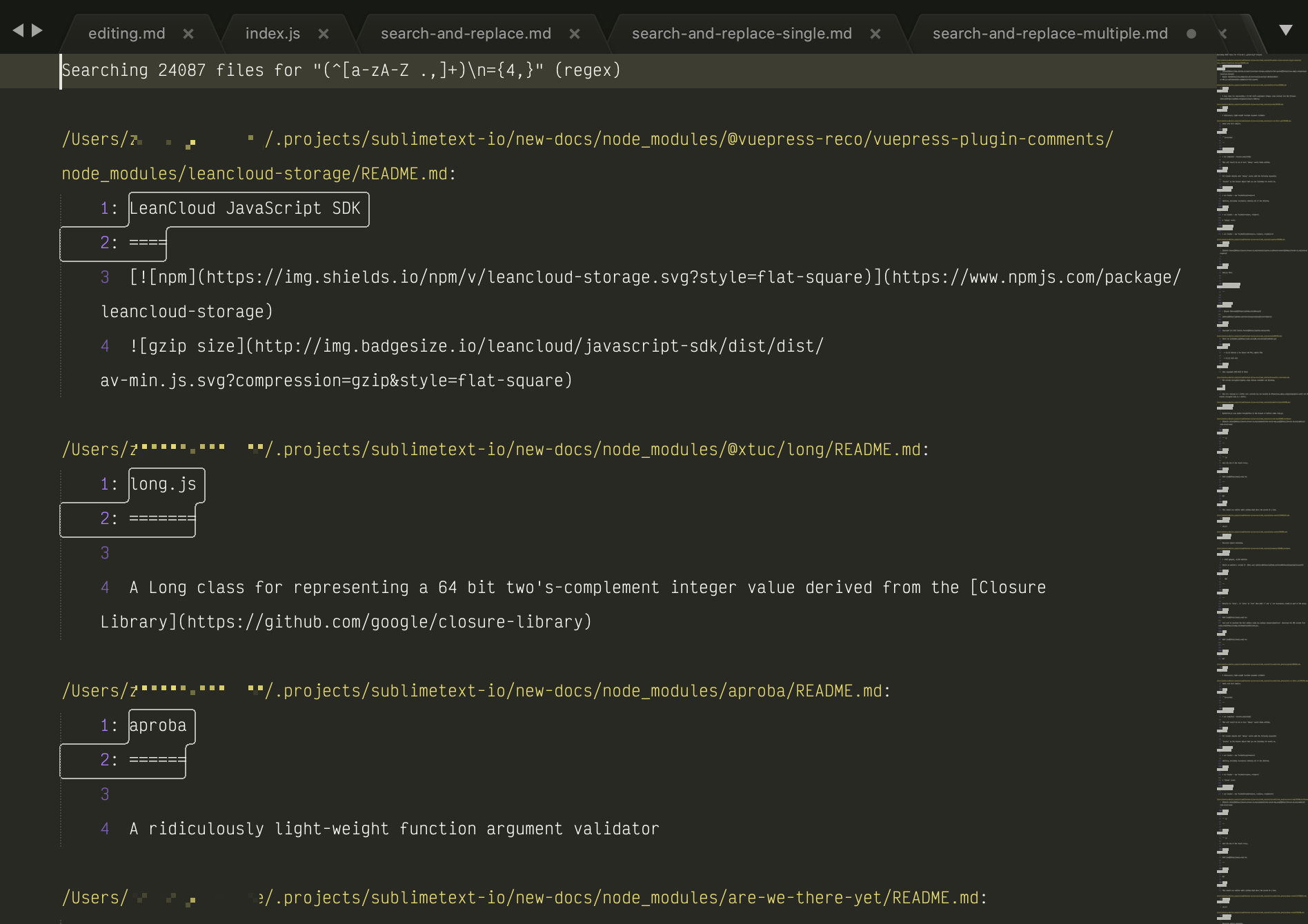This screenshot has height=924, width=1308.
Task: Switch to the search-and-replace-single.md tab
Action: (x=742, y=34)
